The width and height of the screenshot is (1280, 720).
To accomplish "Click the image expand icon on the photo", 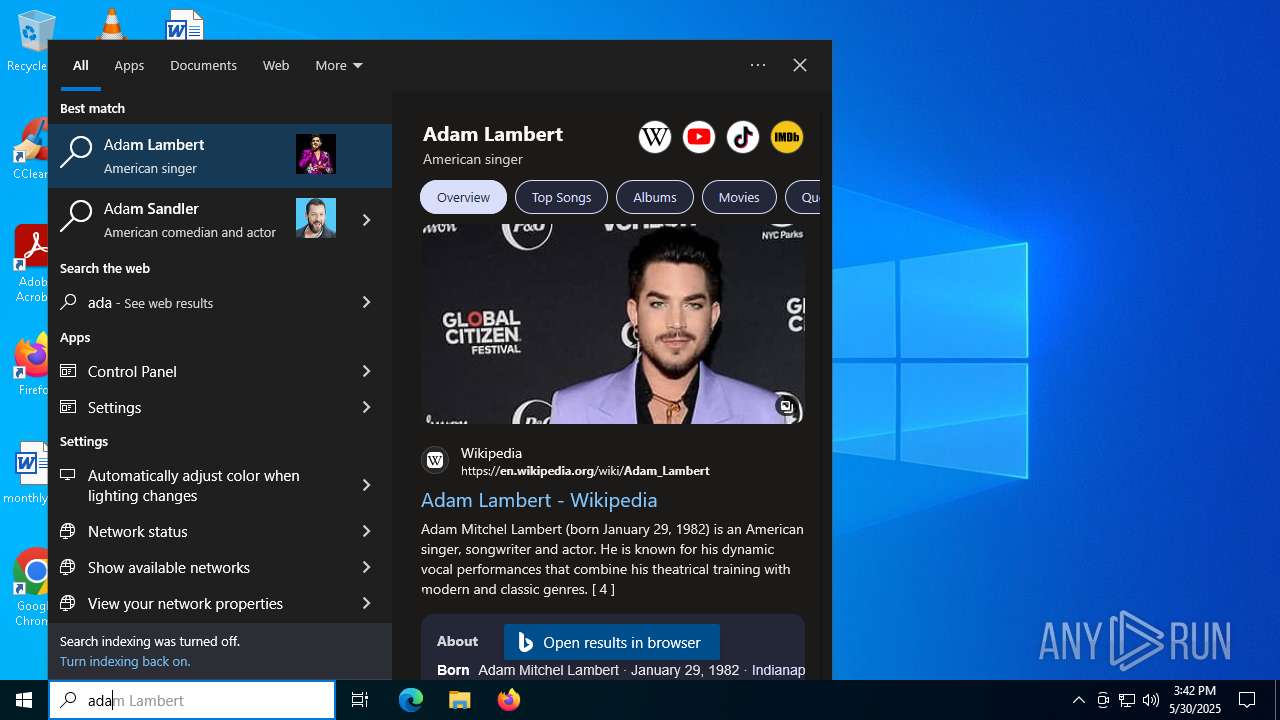I will pos(787,406).
